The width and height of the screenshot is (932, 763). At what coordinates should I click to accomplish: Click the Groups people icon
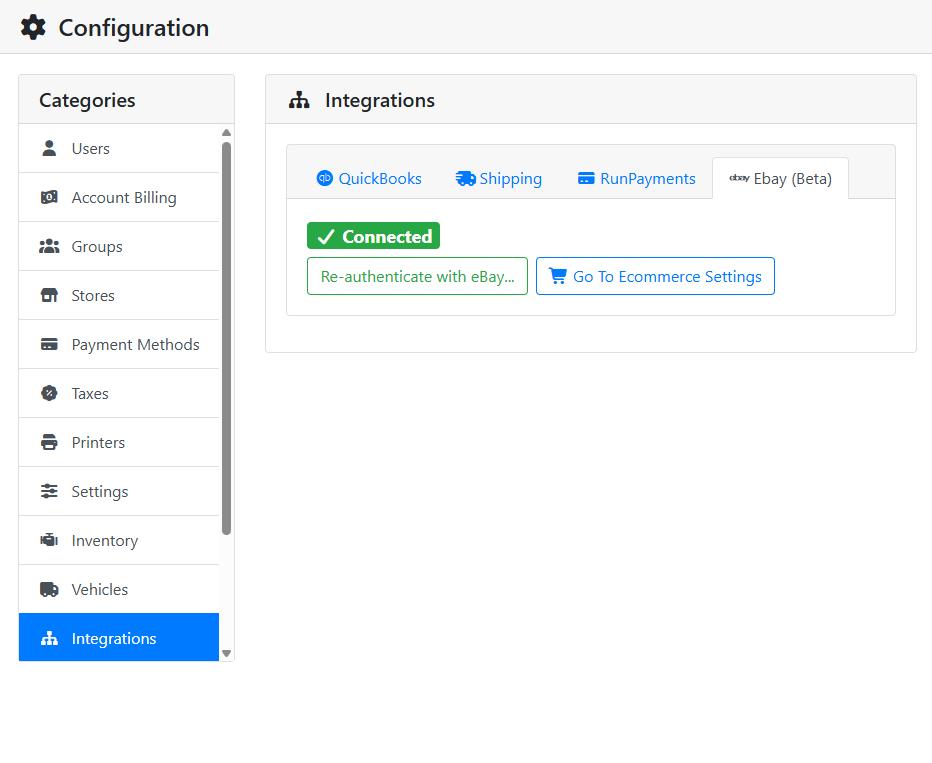(49, 247)
